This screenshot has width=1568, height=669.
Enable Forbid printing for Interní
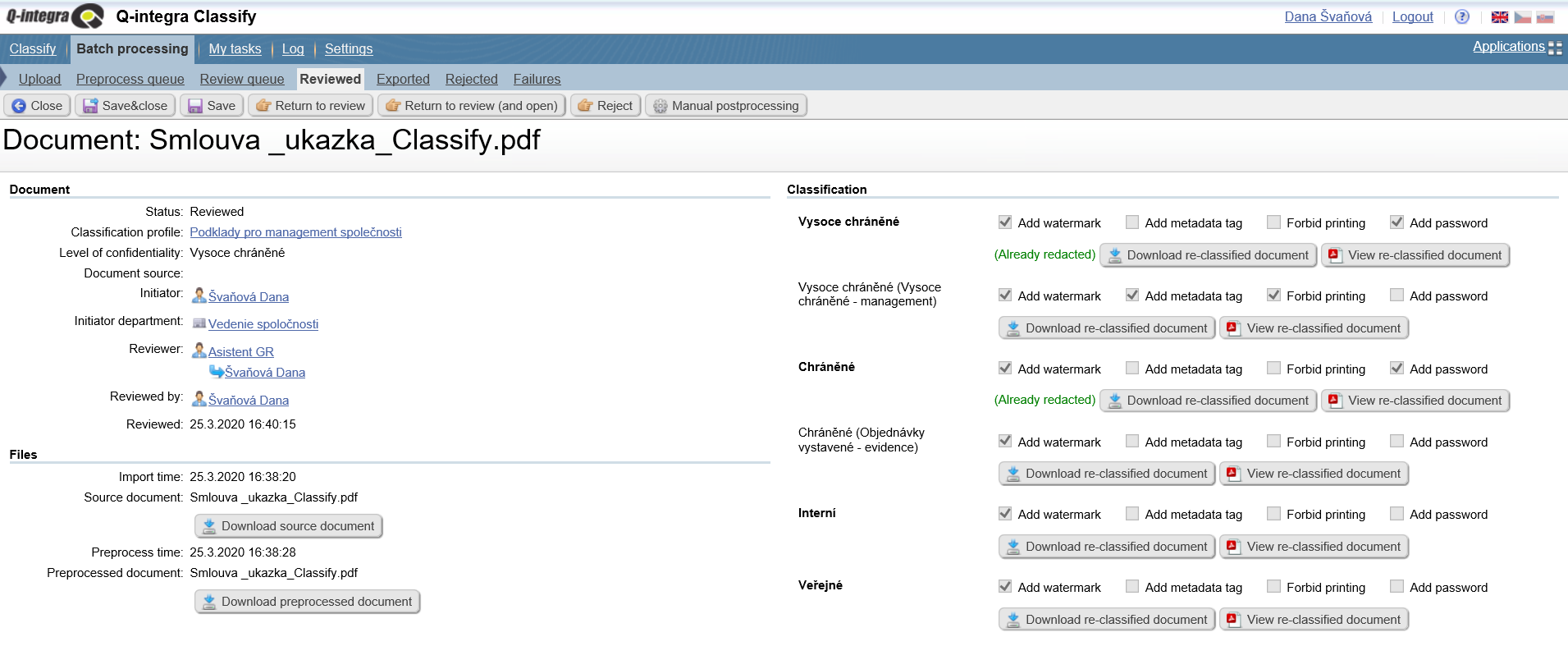(x=1273, y=513)
